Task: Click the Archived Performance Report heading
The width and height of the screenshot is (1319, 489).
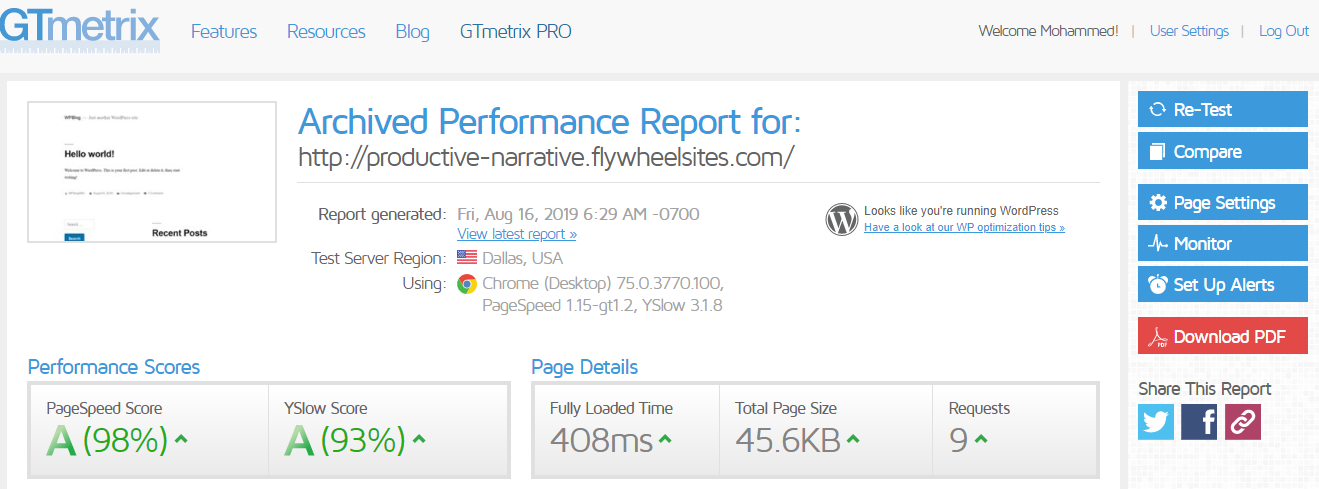Action: (x=550, y=122)
